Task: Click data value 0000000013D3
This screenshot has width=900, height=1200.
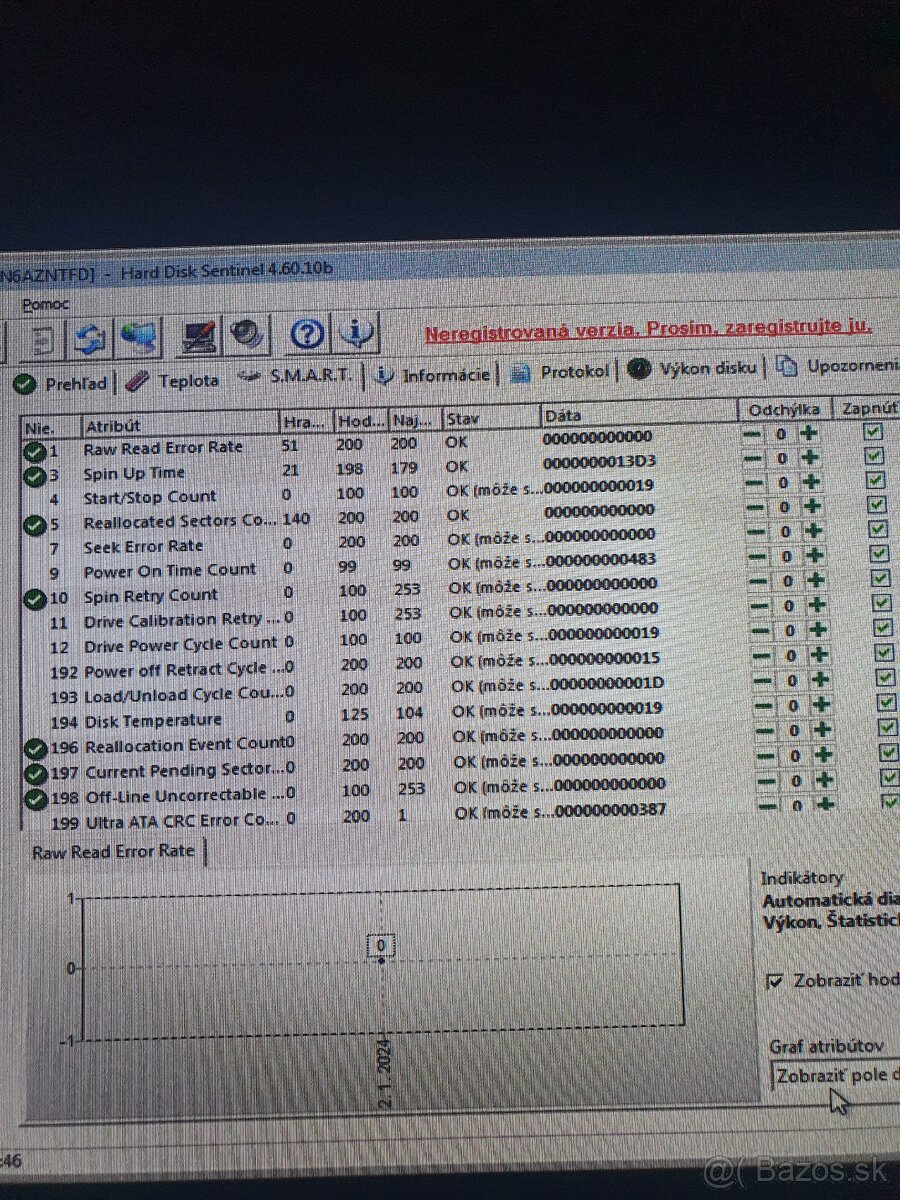Action: click(601, 462)
